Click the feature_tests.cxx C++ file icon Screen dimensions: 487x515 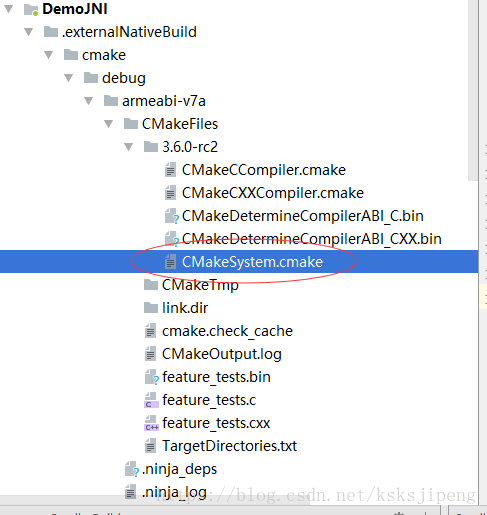(x=151, y=423)
